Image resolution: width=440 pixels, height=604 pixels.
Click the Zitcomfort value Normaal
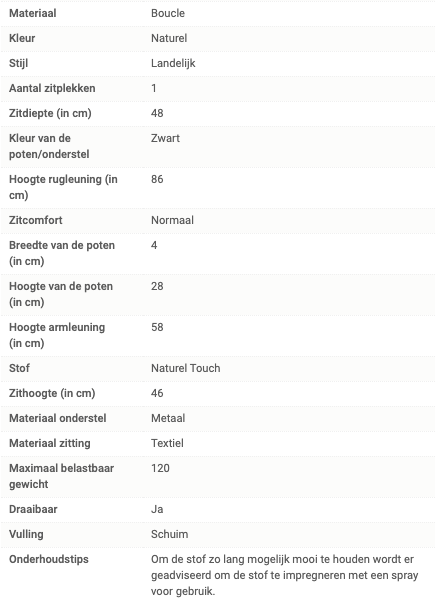point(172,220)
